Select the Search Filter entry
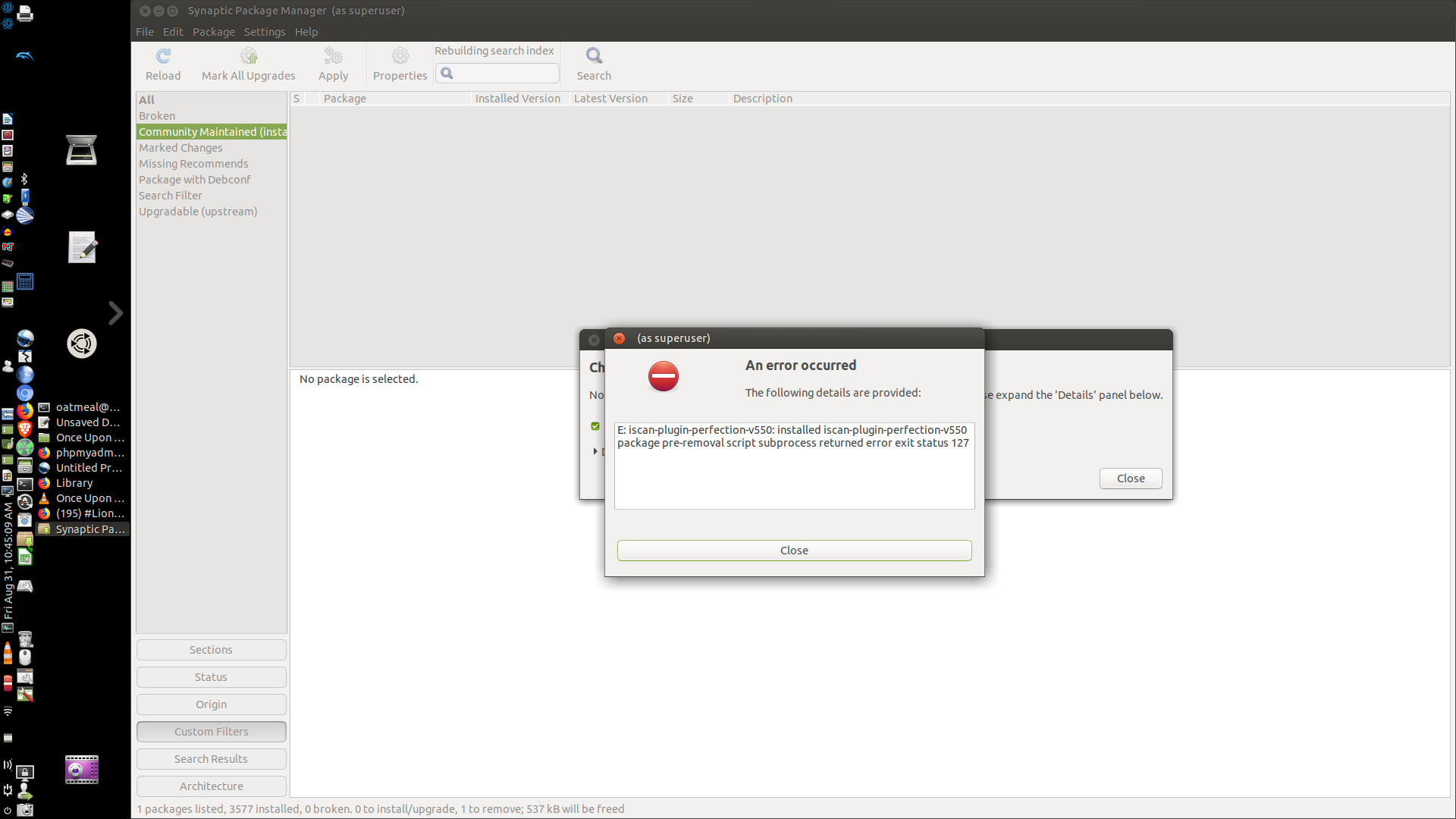This screenshot has width=1456, height=819. (x=212, y=196)
